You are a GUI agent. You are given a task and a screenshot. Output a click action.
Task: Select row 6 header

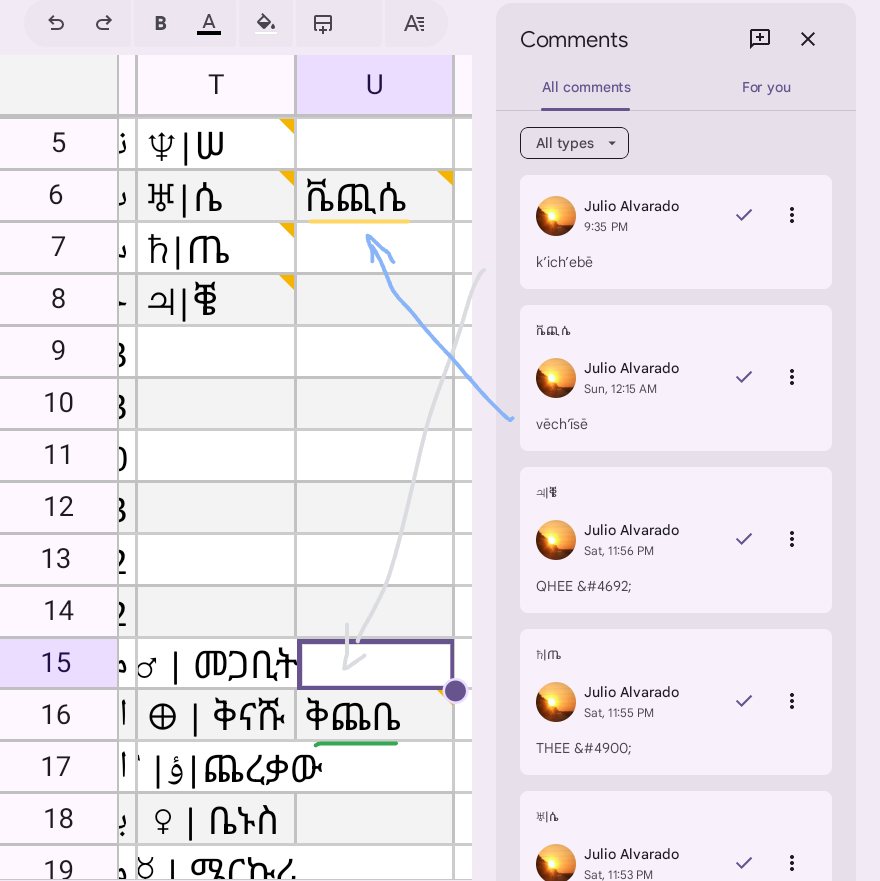(x=58, y=195)
